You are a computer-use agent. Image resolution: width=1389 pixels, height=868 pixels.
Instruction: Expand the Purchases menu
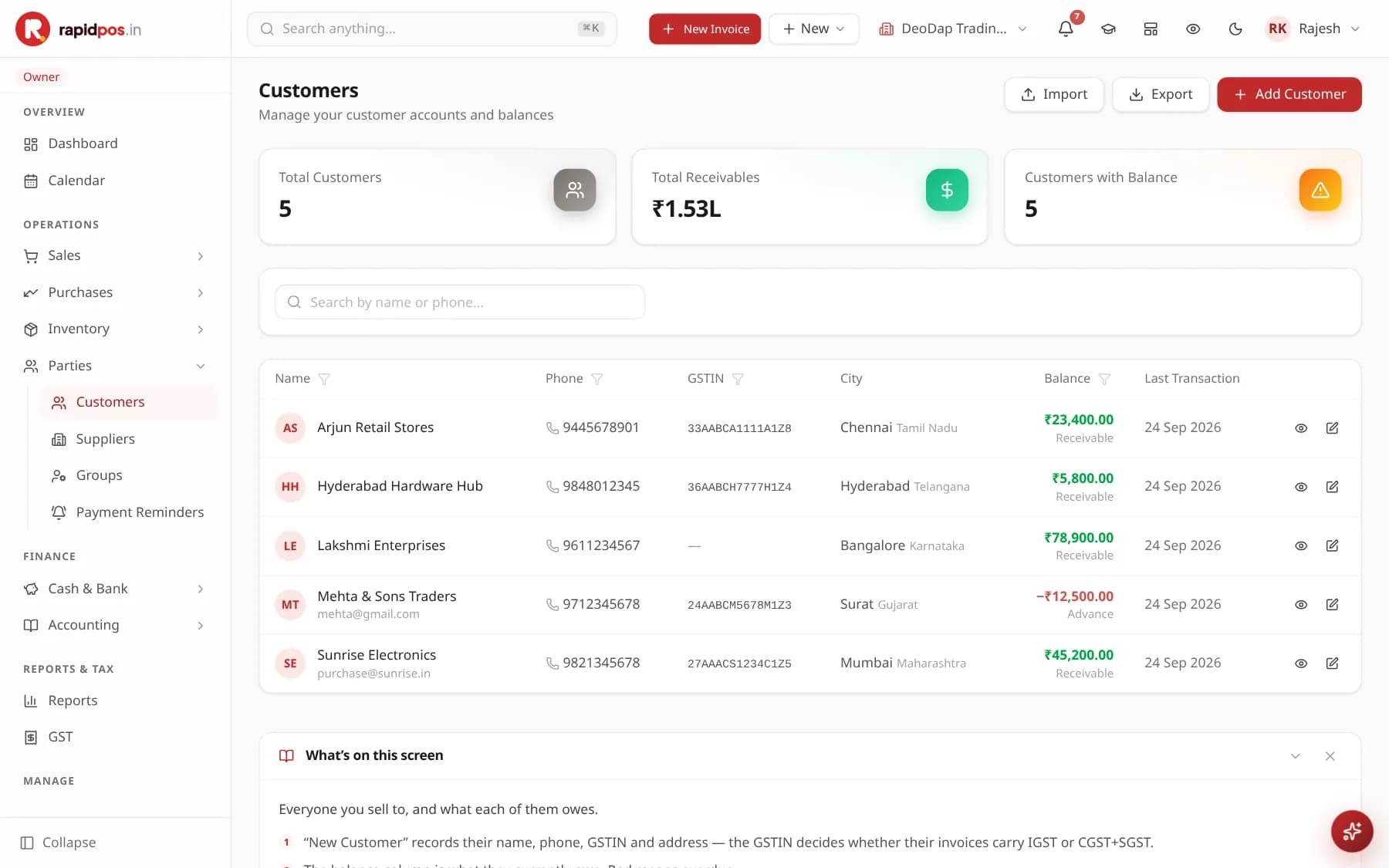click(x=115, y=292)
